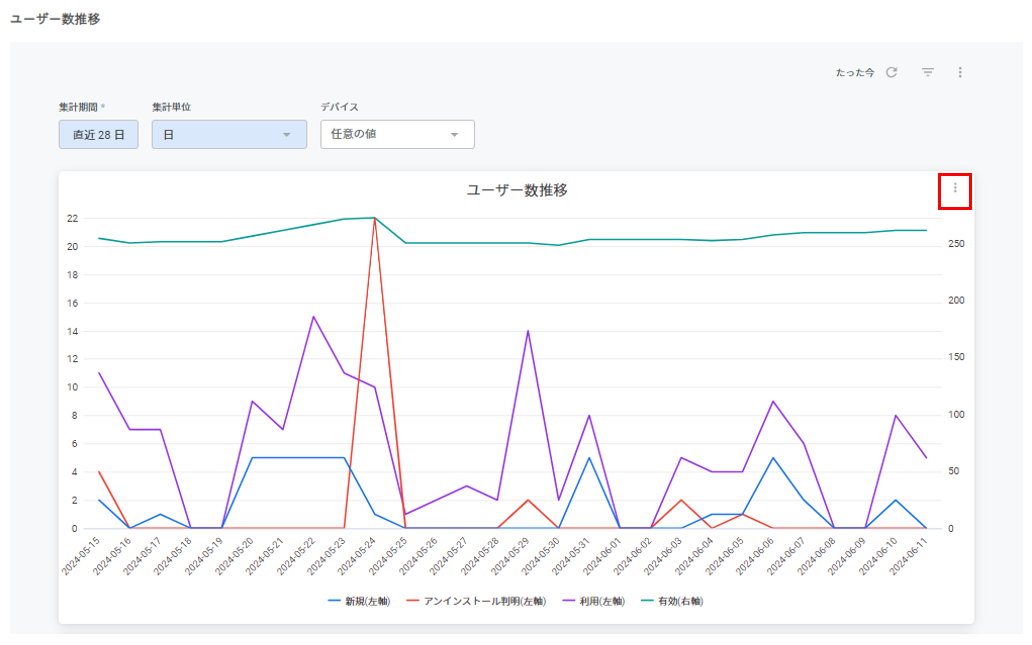
Task: Click the 集計単位 filter label
Action: [172, 107]
